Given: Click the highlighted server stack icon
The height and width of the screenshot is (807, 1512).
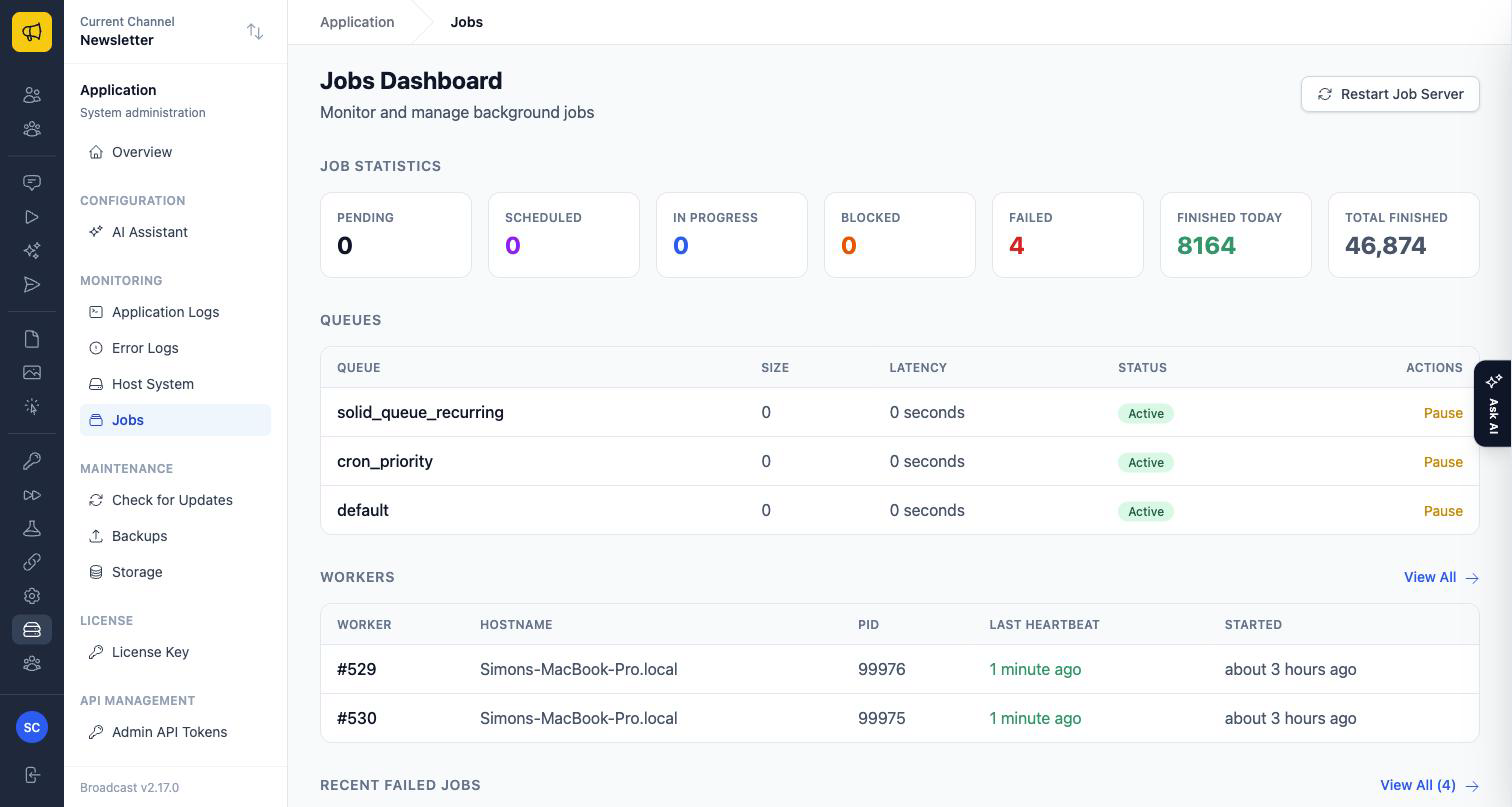Looking at the screenshot, I should coord(32,630).
